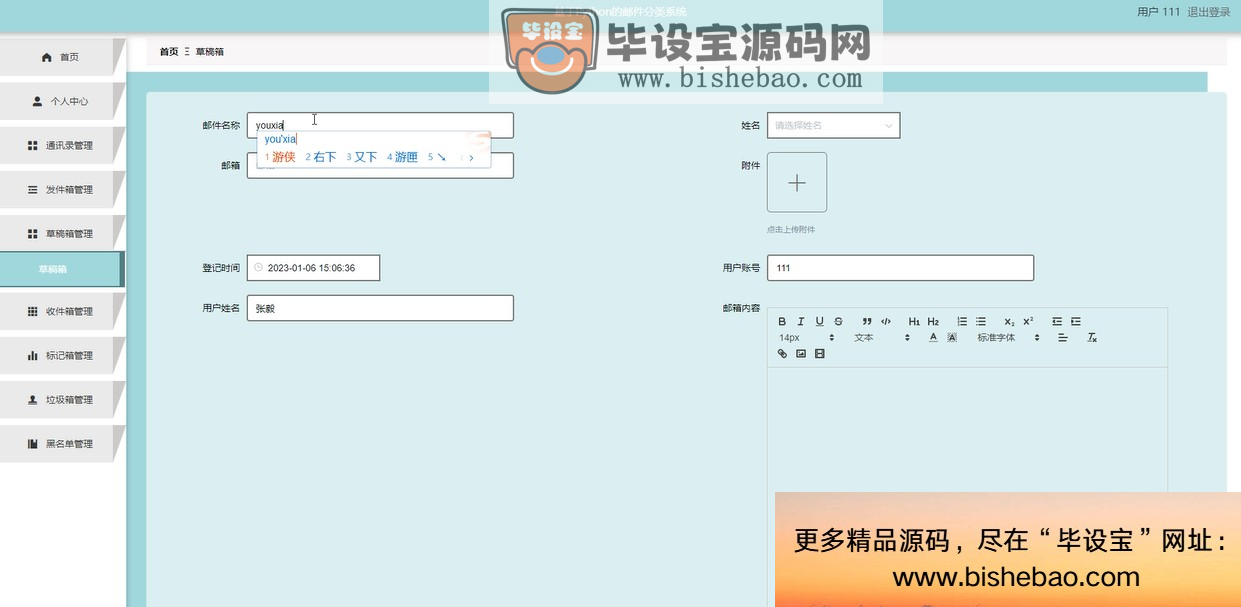The width and height of the screenshot is (1241, 607).
Task: Open the 登记时间 date-time picker
Action: tap(313, 268)
